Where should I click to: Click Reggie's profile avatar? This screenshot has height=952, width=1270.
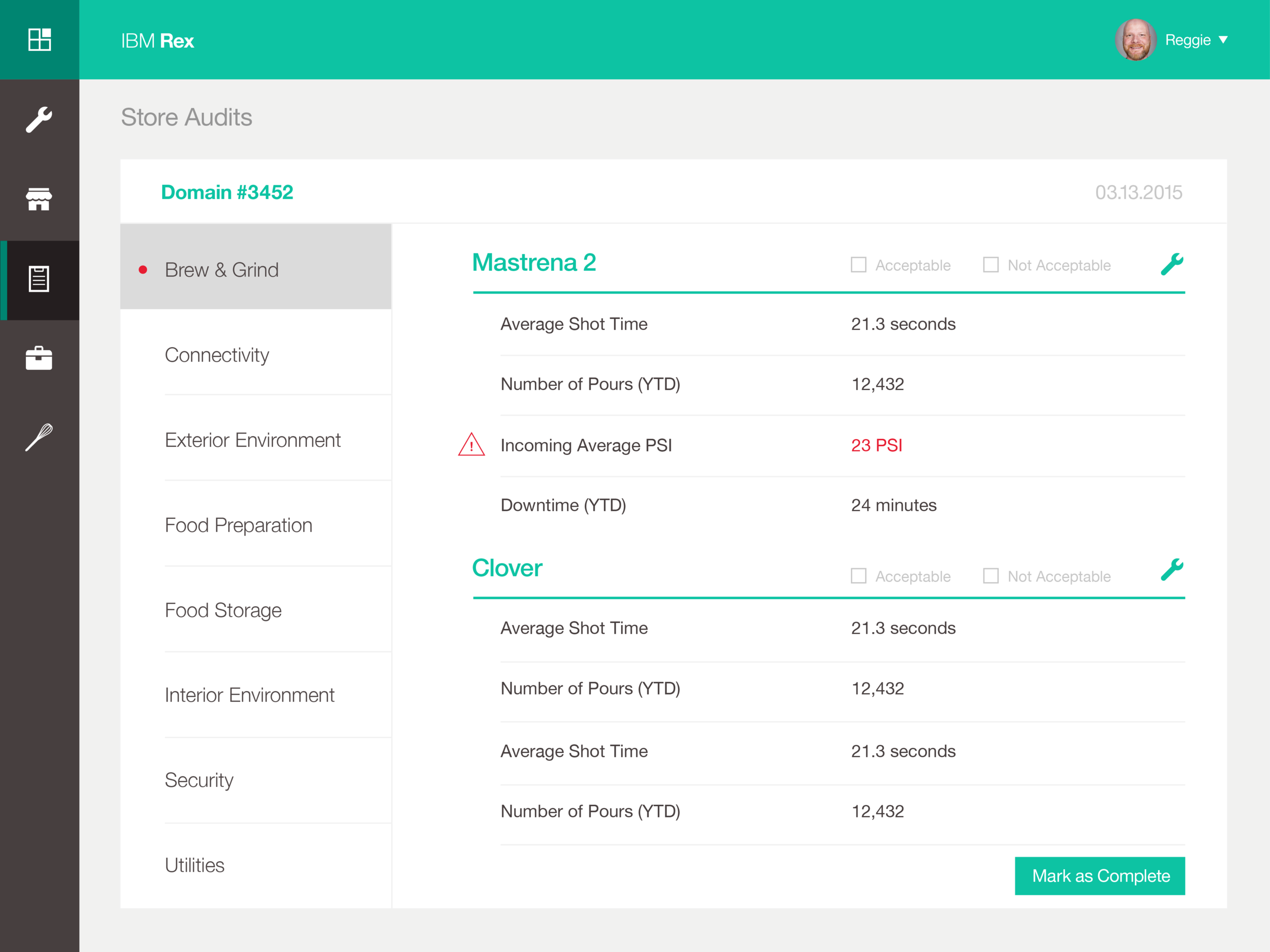(1135, 40)
